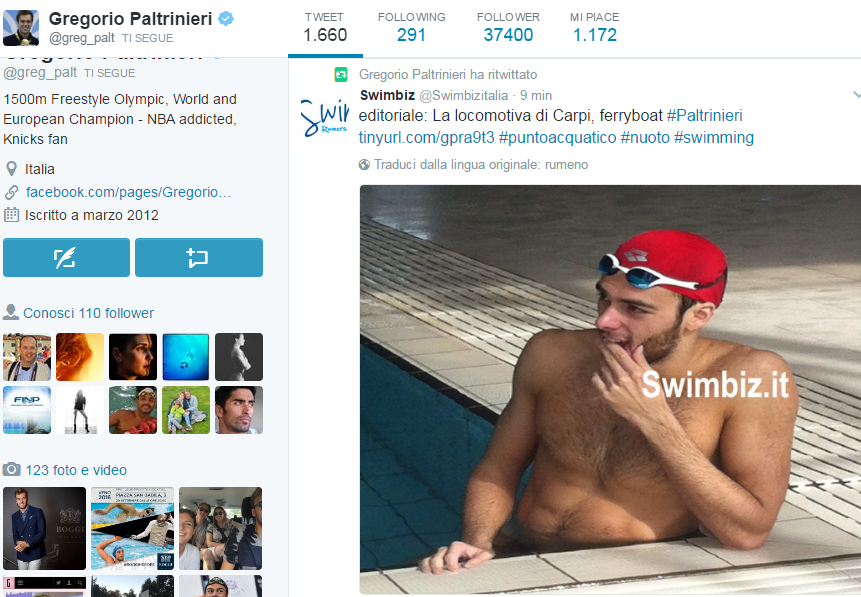Open the FOLLOWING 291 tab
The image size is (861, 597).
411,29
